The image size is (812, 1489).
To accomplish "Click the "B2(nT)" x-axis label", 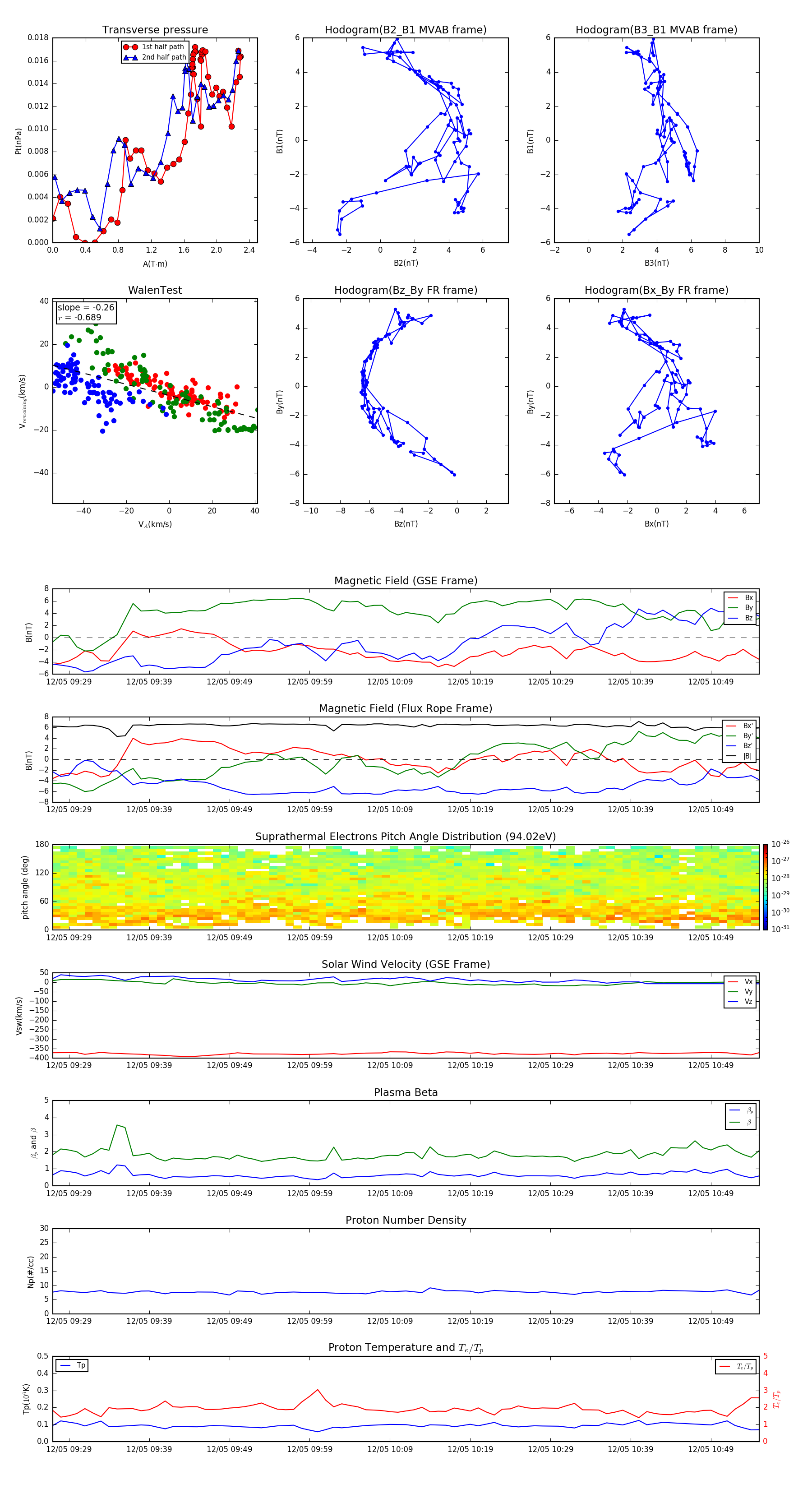I will 406,263.
